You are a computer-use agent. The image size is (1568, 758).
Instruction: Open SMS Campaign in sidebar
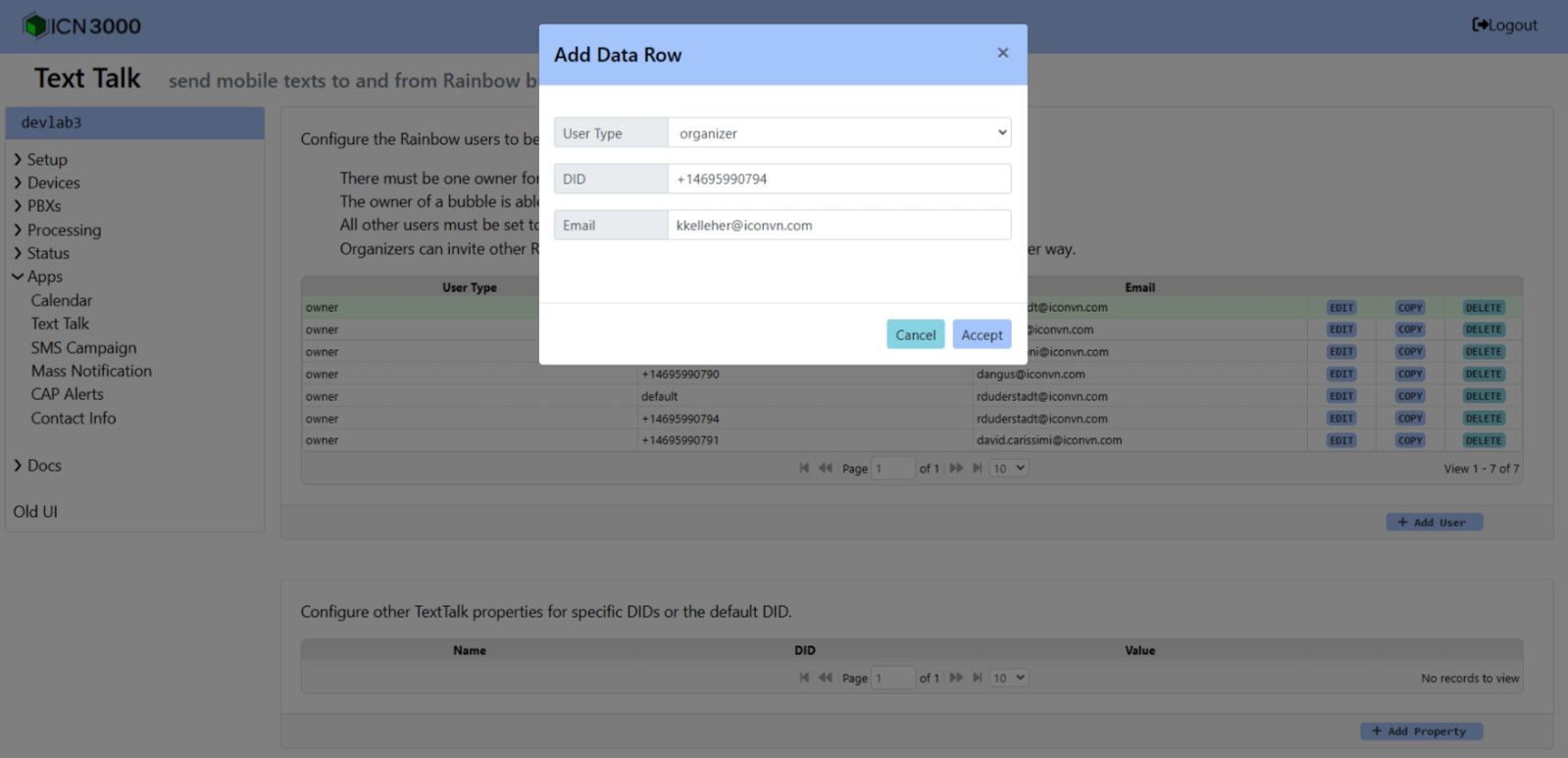[x=83, y=348]
